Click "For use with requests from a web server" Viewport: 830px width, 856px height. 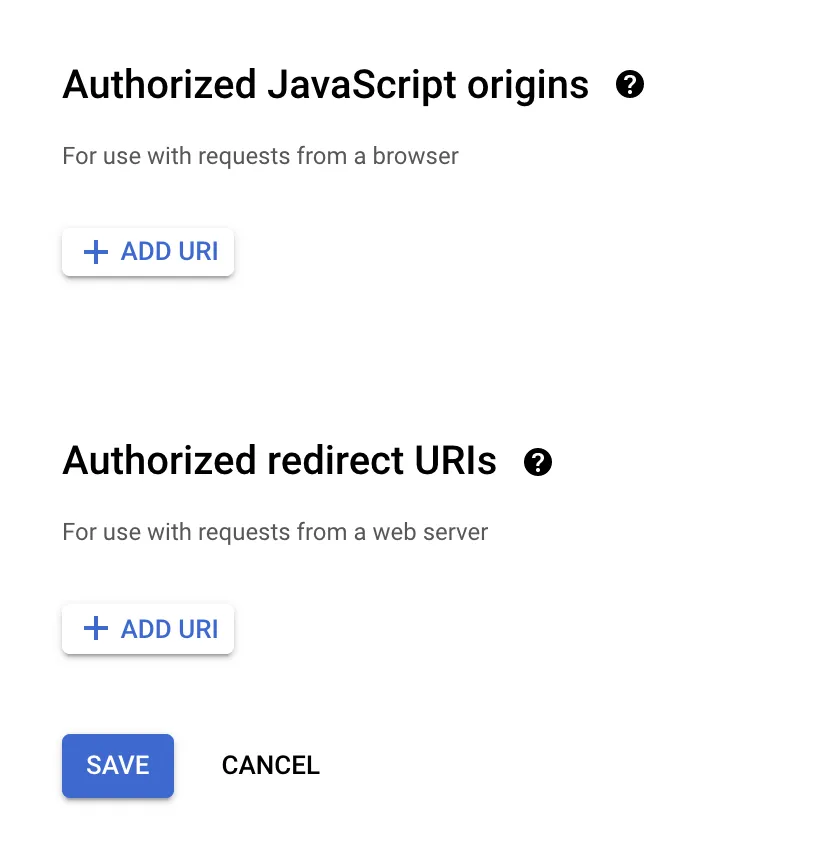275,532
